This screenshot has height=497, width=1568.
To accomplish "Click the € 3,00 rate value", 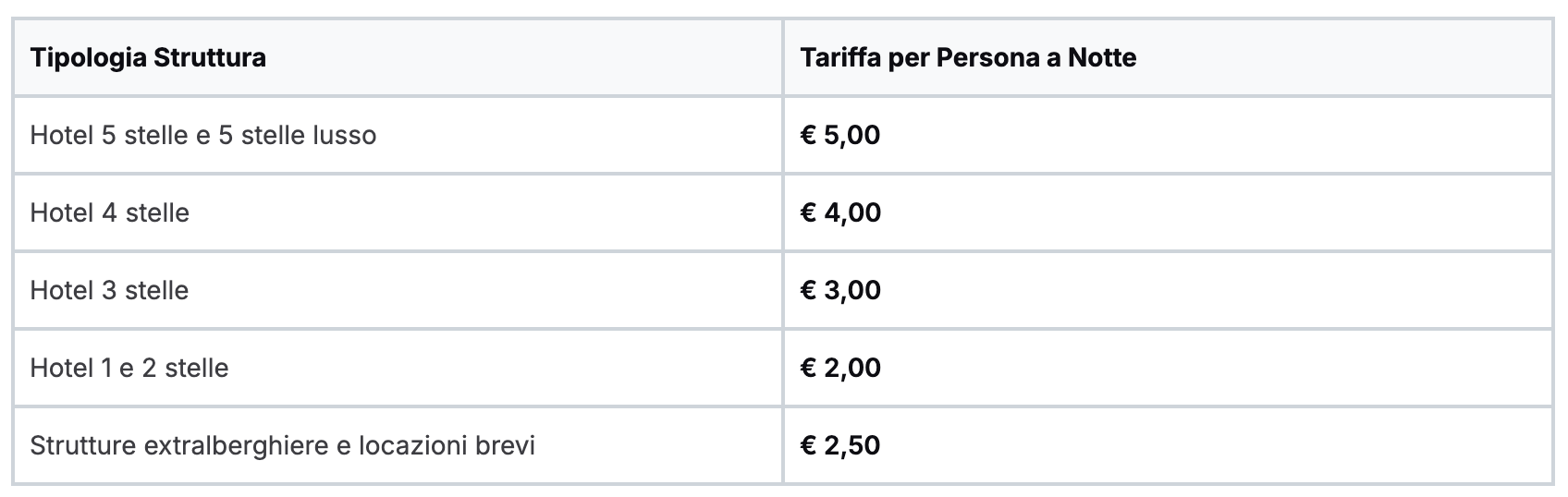I will pyautogui.click(x=840, y=290).
